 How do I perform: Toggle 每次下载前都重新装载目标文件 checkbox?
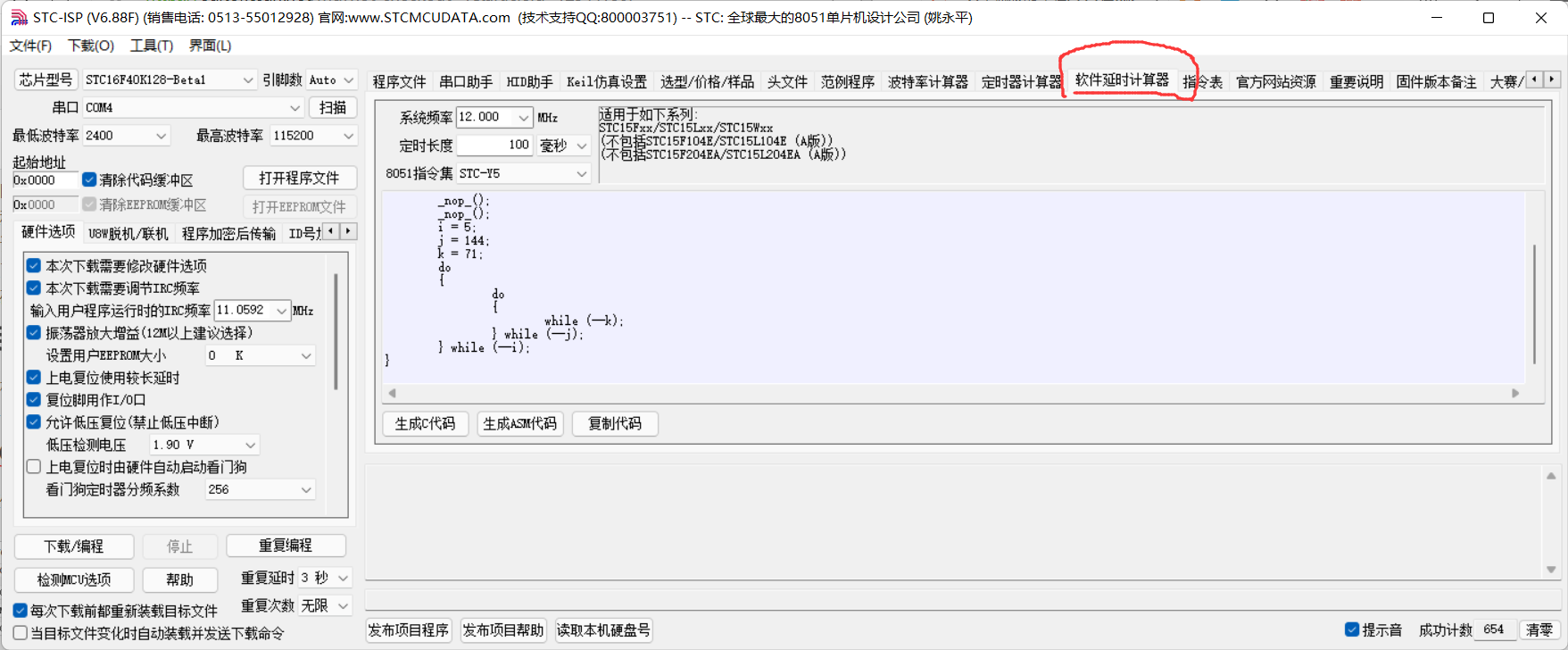pyautogui.click(x=20, y=611)
